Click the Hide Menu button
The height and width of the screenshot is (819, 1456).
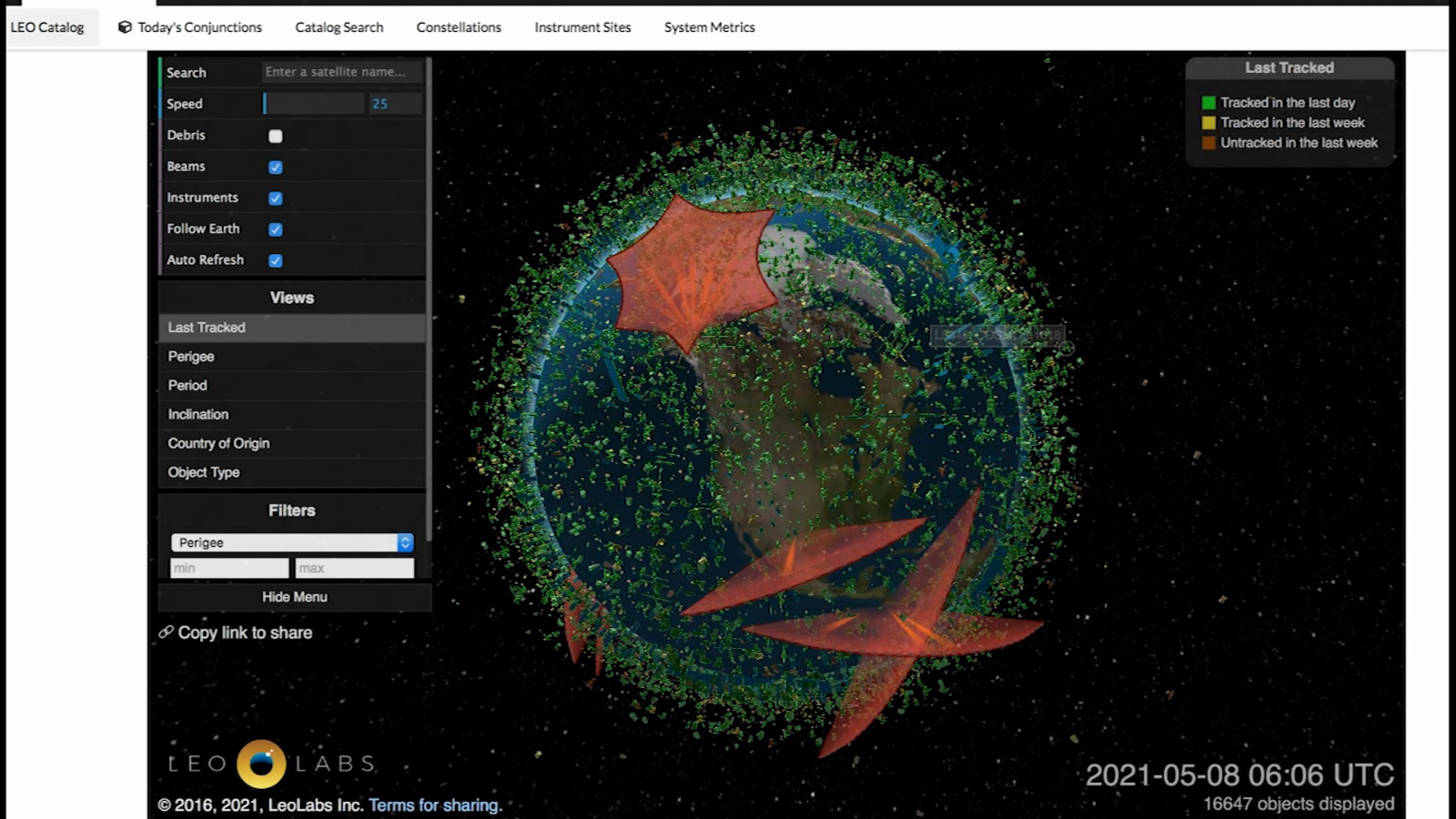tap(295, 597)
